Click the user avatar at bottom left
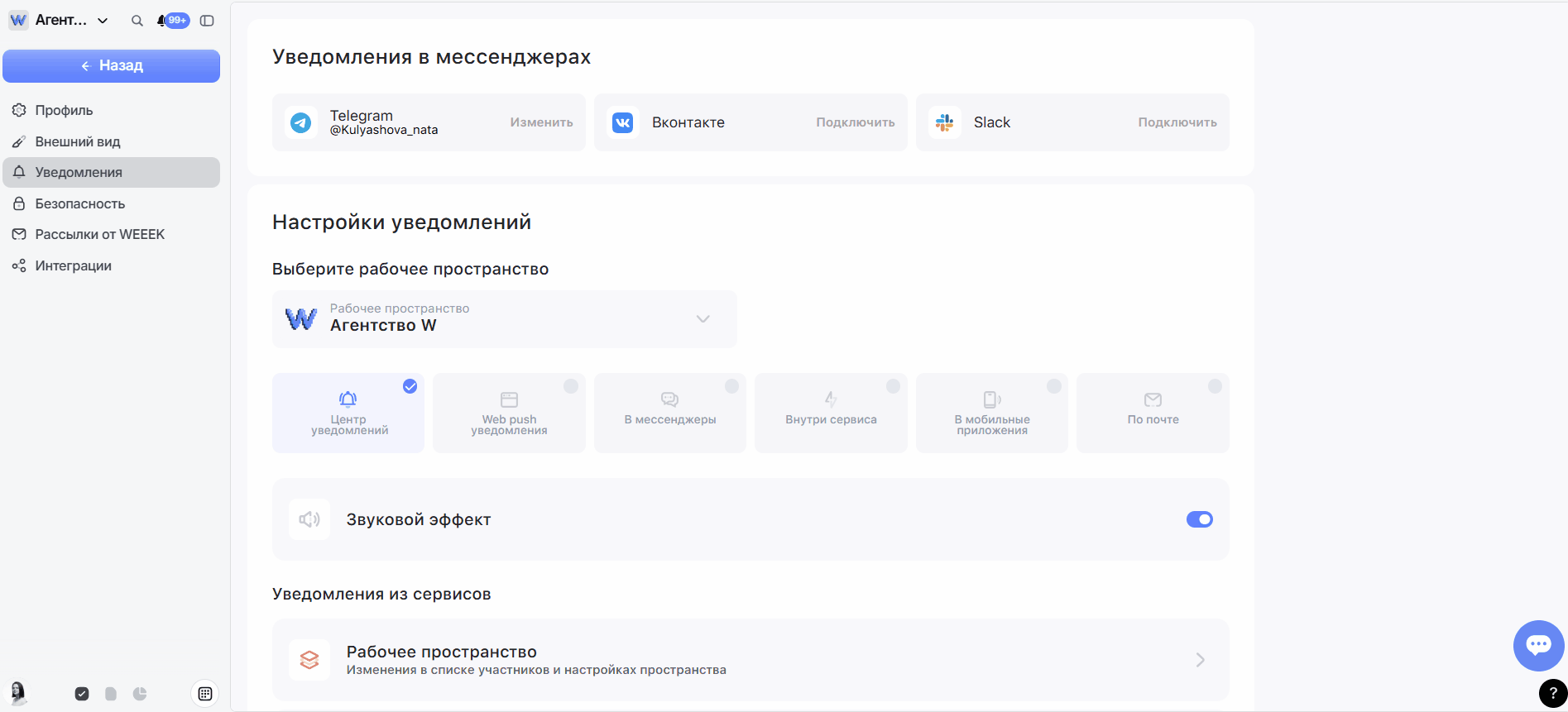 coord(17,692)
